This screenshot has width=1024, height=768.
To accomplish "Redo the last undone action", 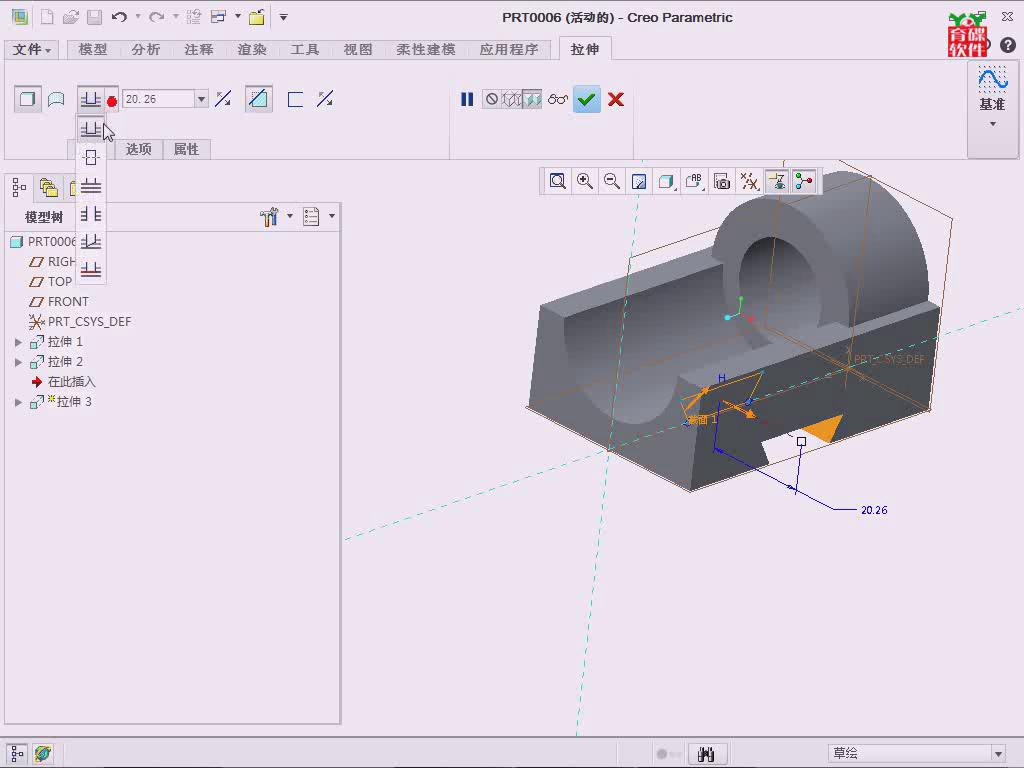I will tap(157, 17).
